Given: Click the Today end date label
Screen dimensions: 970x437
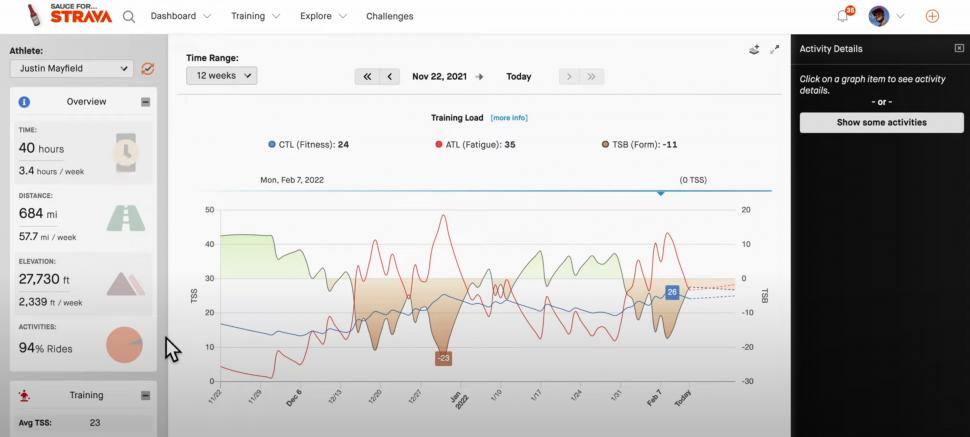Looking at the screenshot, I should (x=518, y=77).
